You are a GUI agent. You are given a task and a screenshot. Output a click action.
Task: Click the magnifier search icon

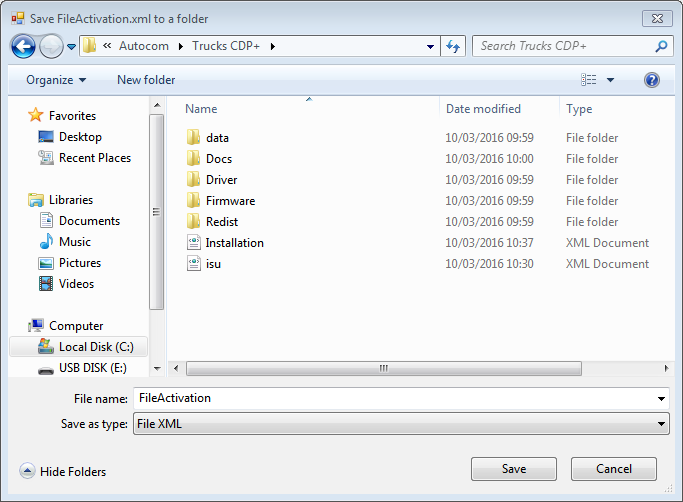coord(661,46)
